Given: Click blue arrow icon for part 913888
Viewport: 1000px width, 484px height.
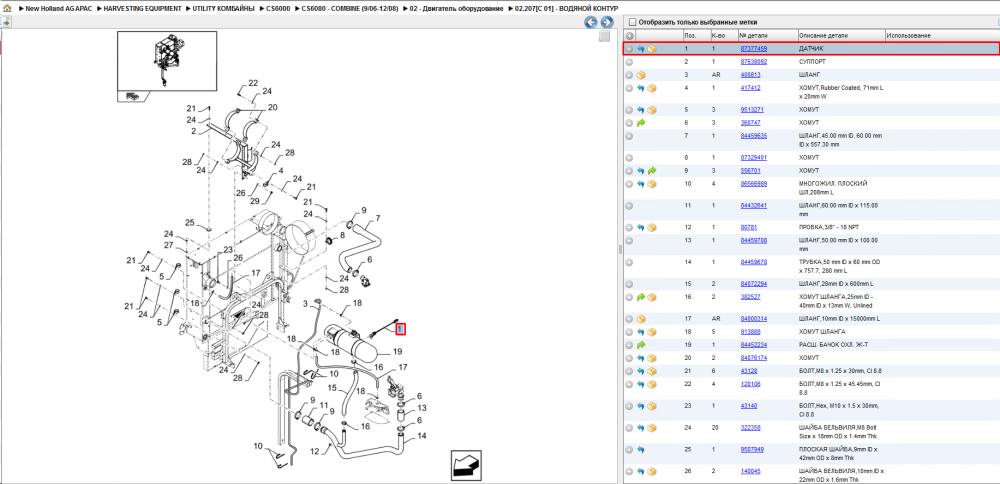Looking at the screenshot, I should (x=640, y=332).
